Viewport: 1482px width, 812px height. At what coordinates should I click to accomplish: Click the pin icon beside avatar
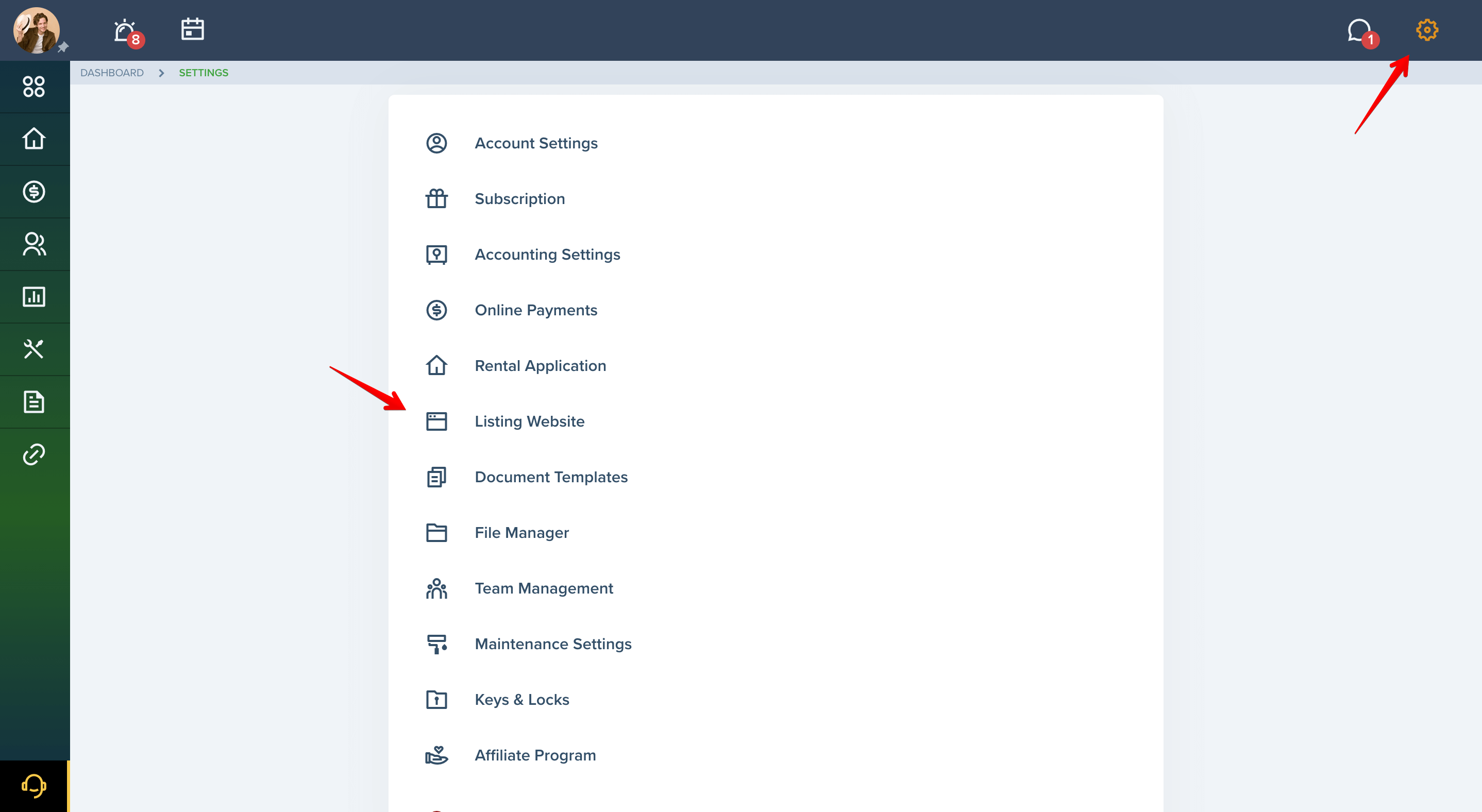[63, 47]
